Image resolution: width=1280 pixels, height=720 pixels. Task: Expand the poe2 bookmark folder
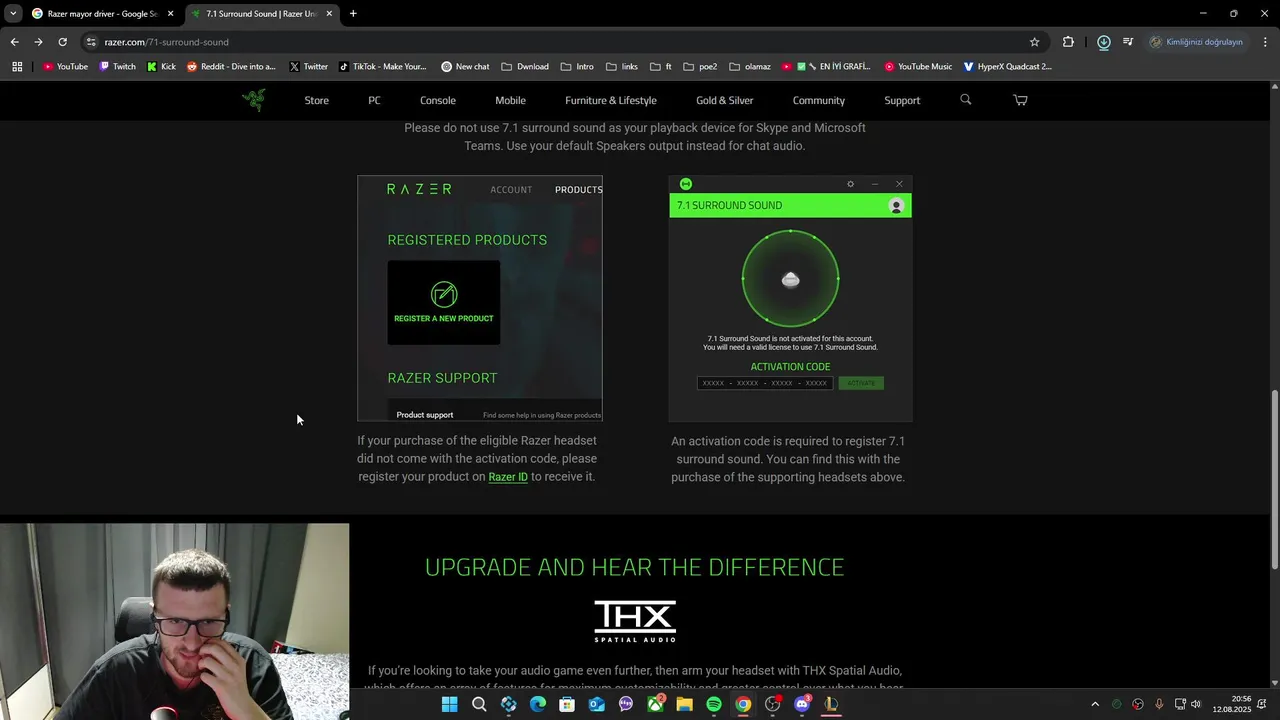click(x=700, y=67)
